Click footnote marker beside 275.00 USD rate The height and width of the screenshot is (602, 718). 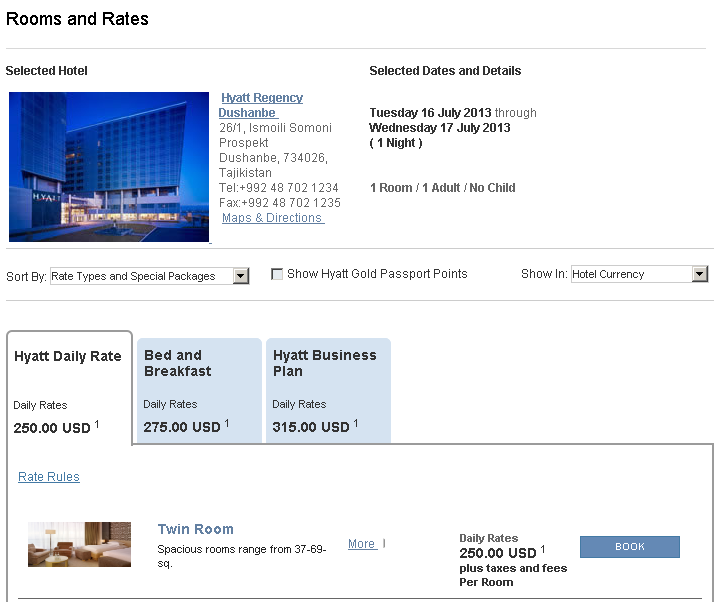[227, 423]
